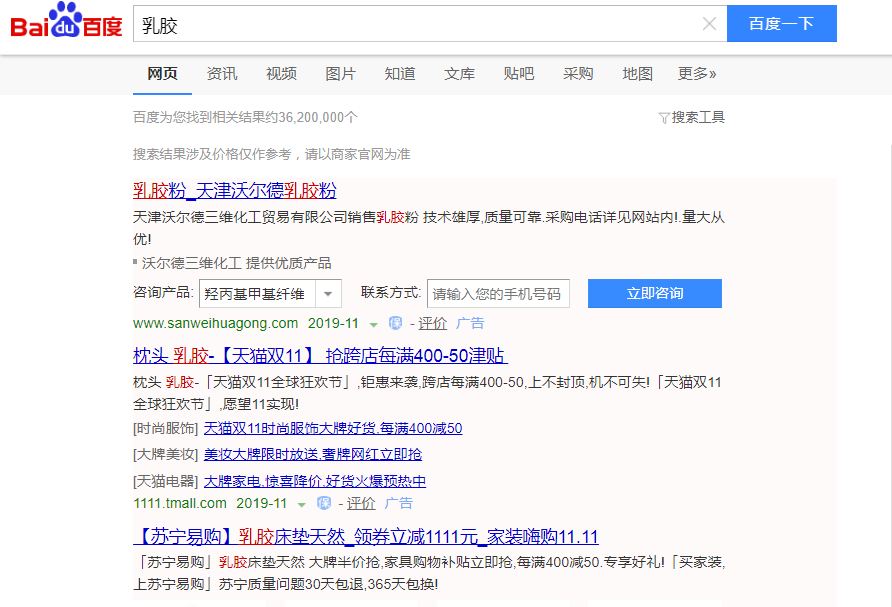Click the 美妆大牌限时放送 sublink
892x607 pixels.
pyautogui.click(x=312, y=454)
